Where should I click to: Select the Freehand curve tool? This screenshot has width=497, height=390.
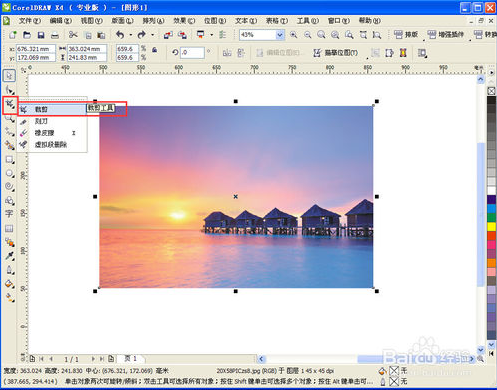tap(9, 132)
